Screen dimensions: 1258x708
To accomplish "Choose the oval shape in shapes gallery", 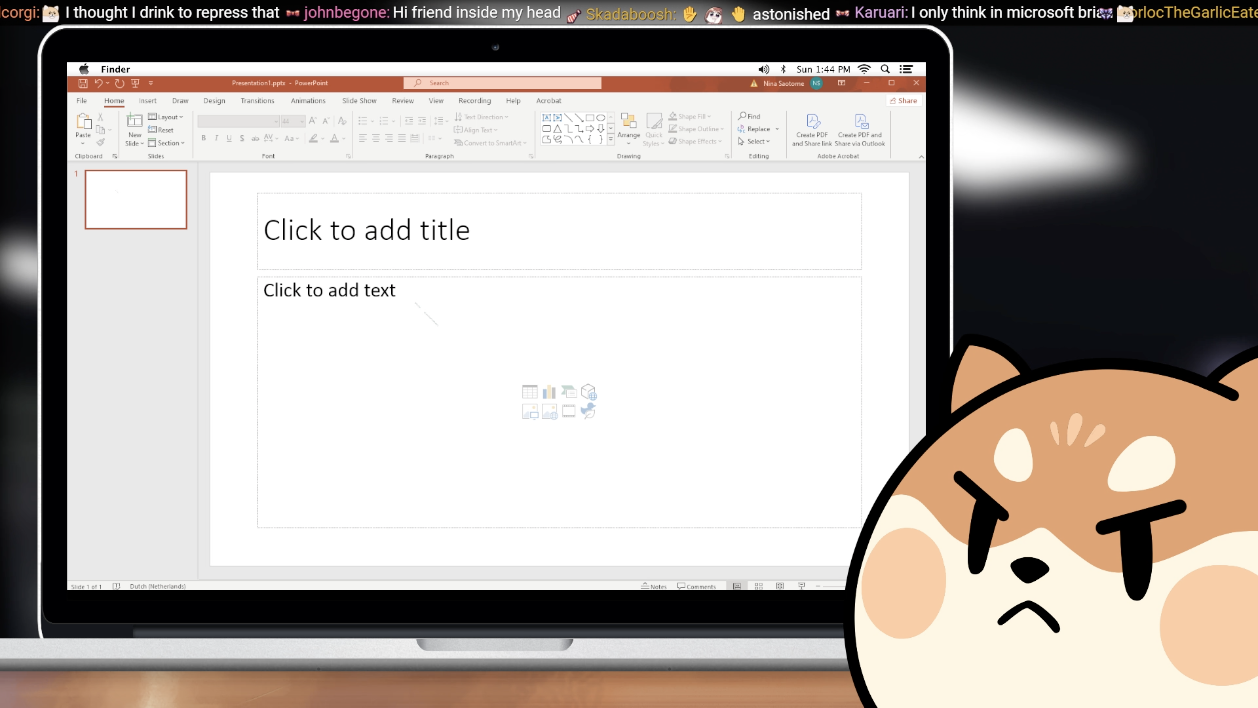I will coord(601,117).
